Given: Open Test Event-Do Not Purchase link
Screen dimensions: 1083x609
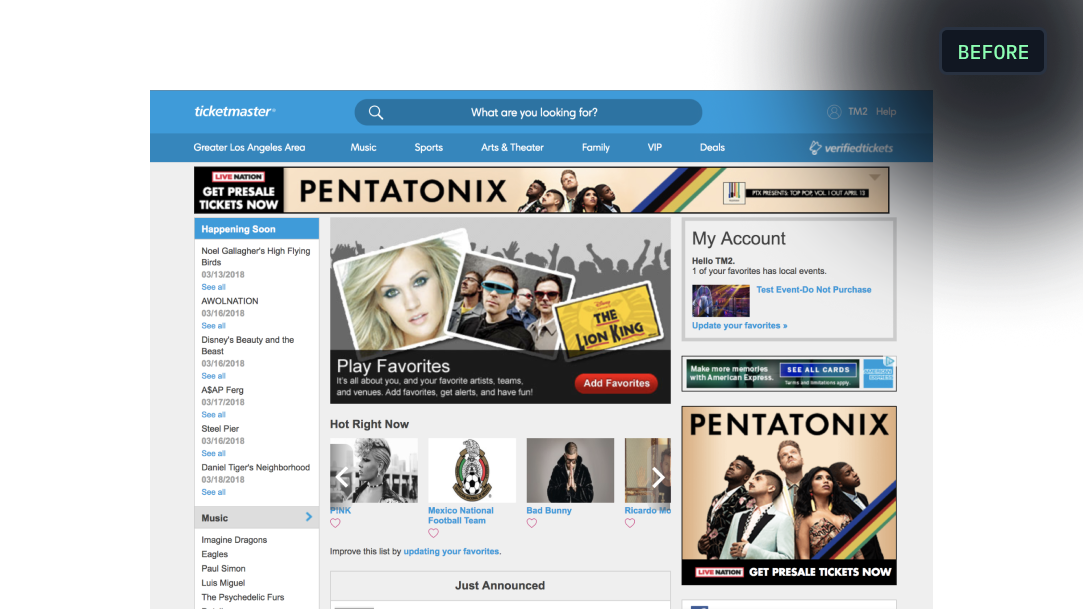Looking at the screenshot, I should 814,290.
